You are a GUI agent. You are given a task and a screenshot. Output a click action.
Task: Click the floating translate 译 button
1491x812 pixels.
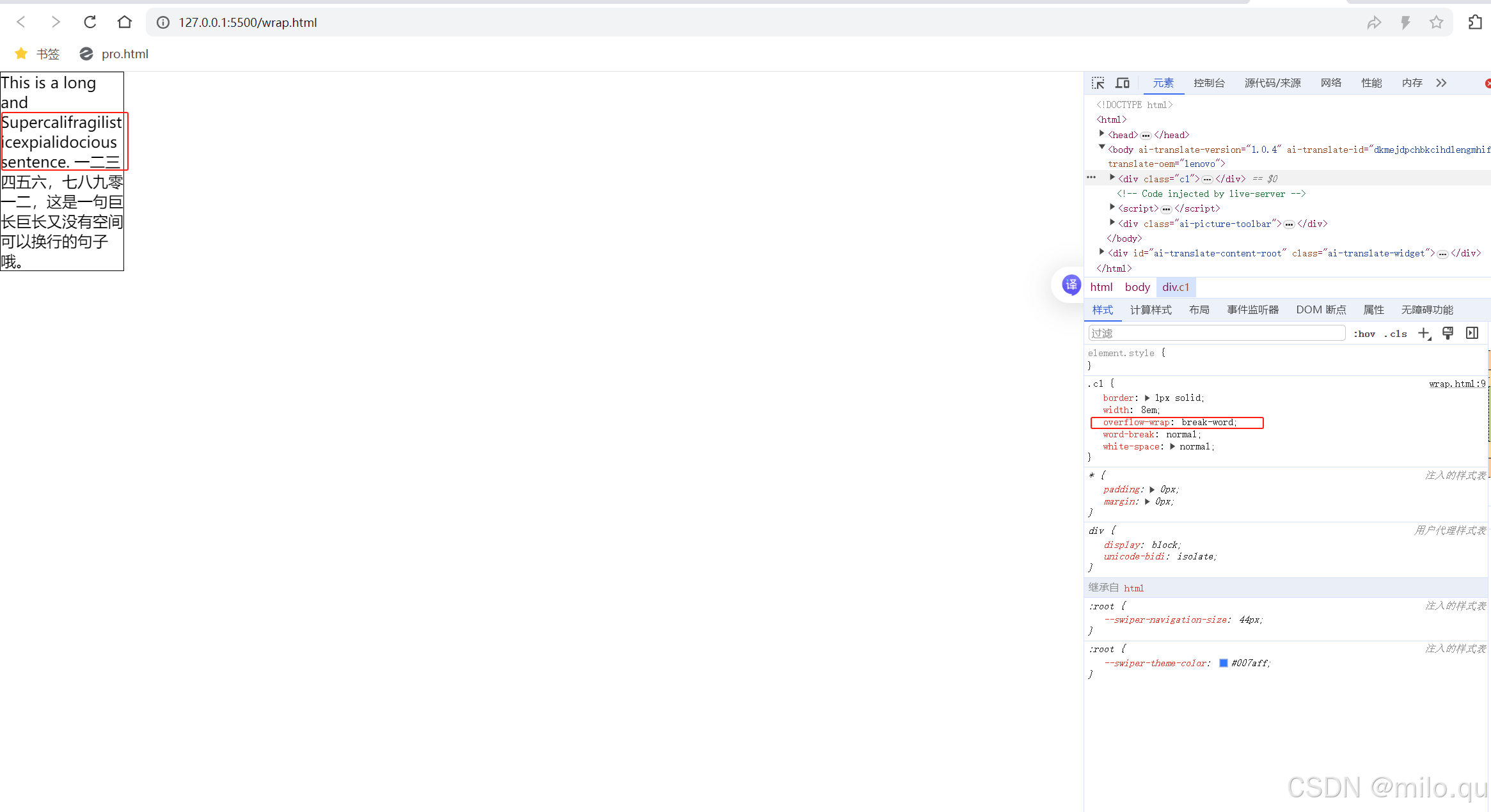click(x=1071, y=285)
